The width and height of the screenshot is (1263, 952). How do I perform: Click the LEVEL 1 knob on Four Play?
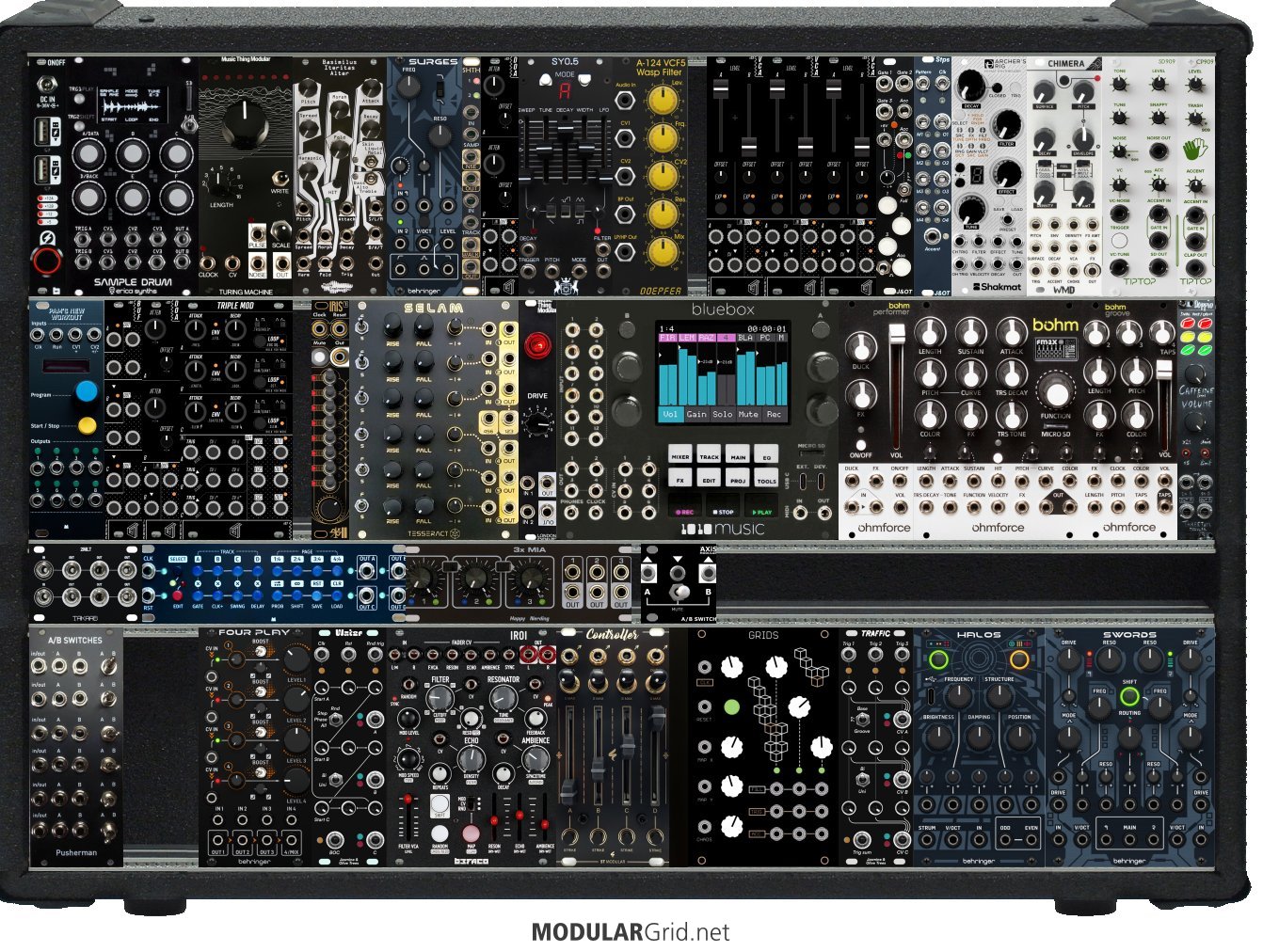[x=295, y=659]
